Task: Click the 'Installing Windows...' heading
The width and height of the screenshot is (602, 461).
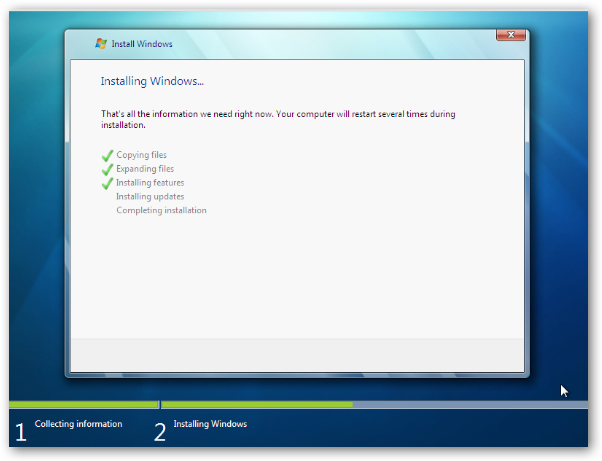Action: 152,81
